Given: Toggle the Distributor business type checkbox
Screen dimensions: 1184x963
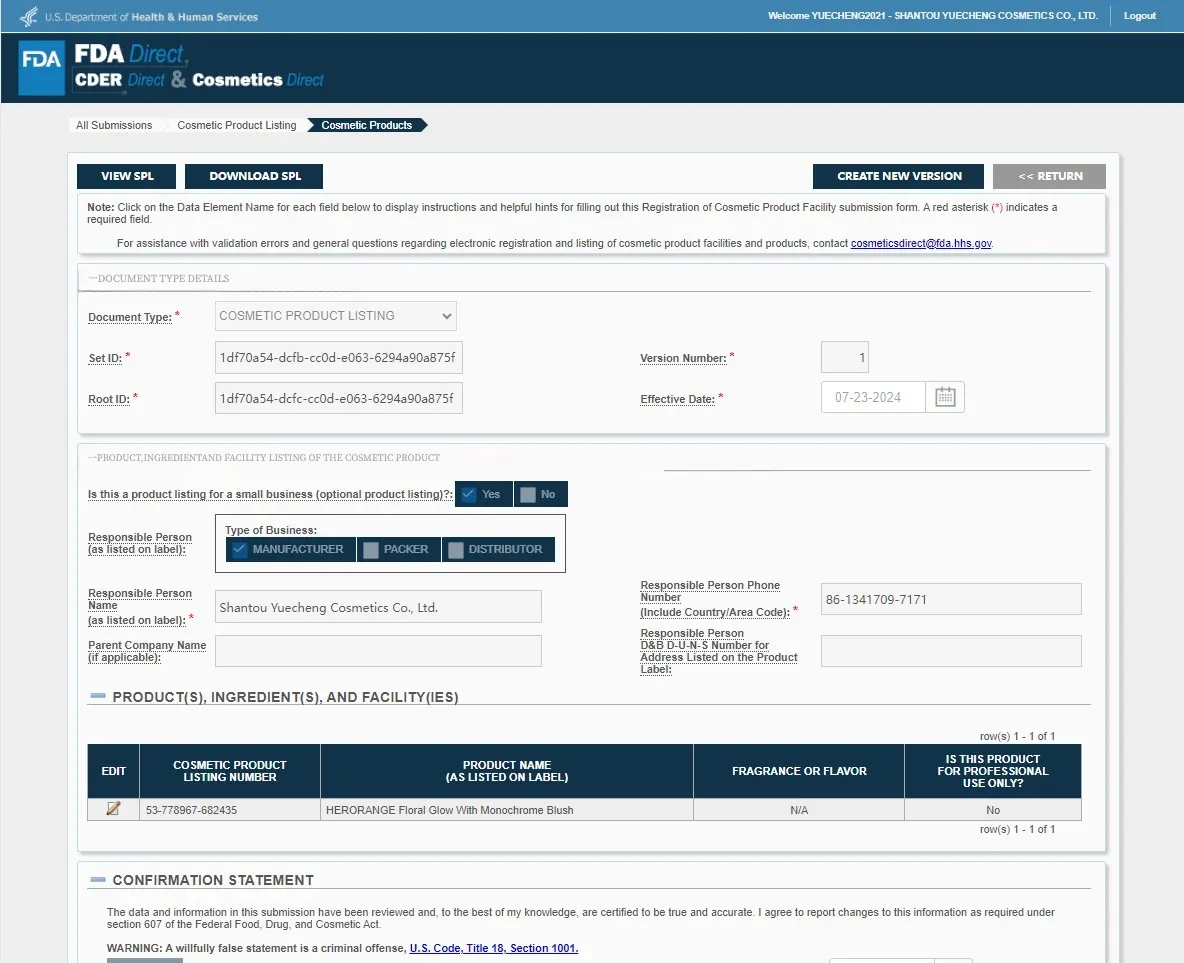Looking at the screenshot, I should [x=456, y=549].
